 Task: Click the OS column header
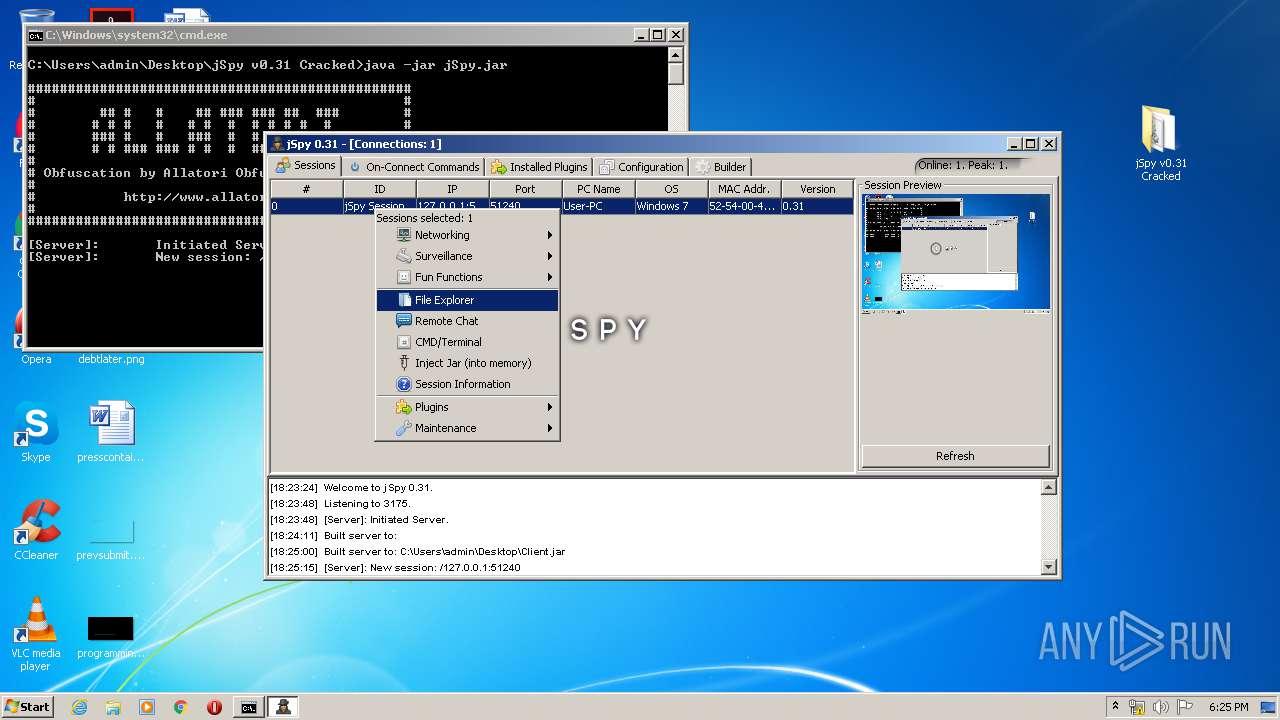671,189
